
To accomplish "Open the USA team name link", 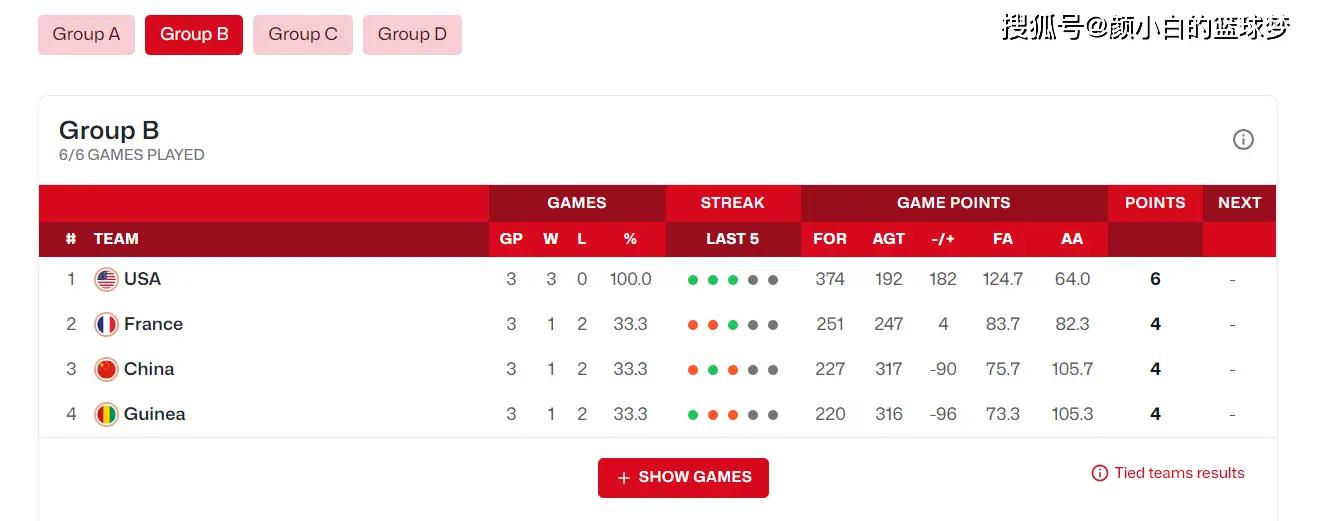I will coord(142,279).
